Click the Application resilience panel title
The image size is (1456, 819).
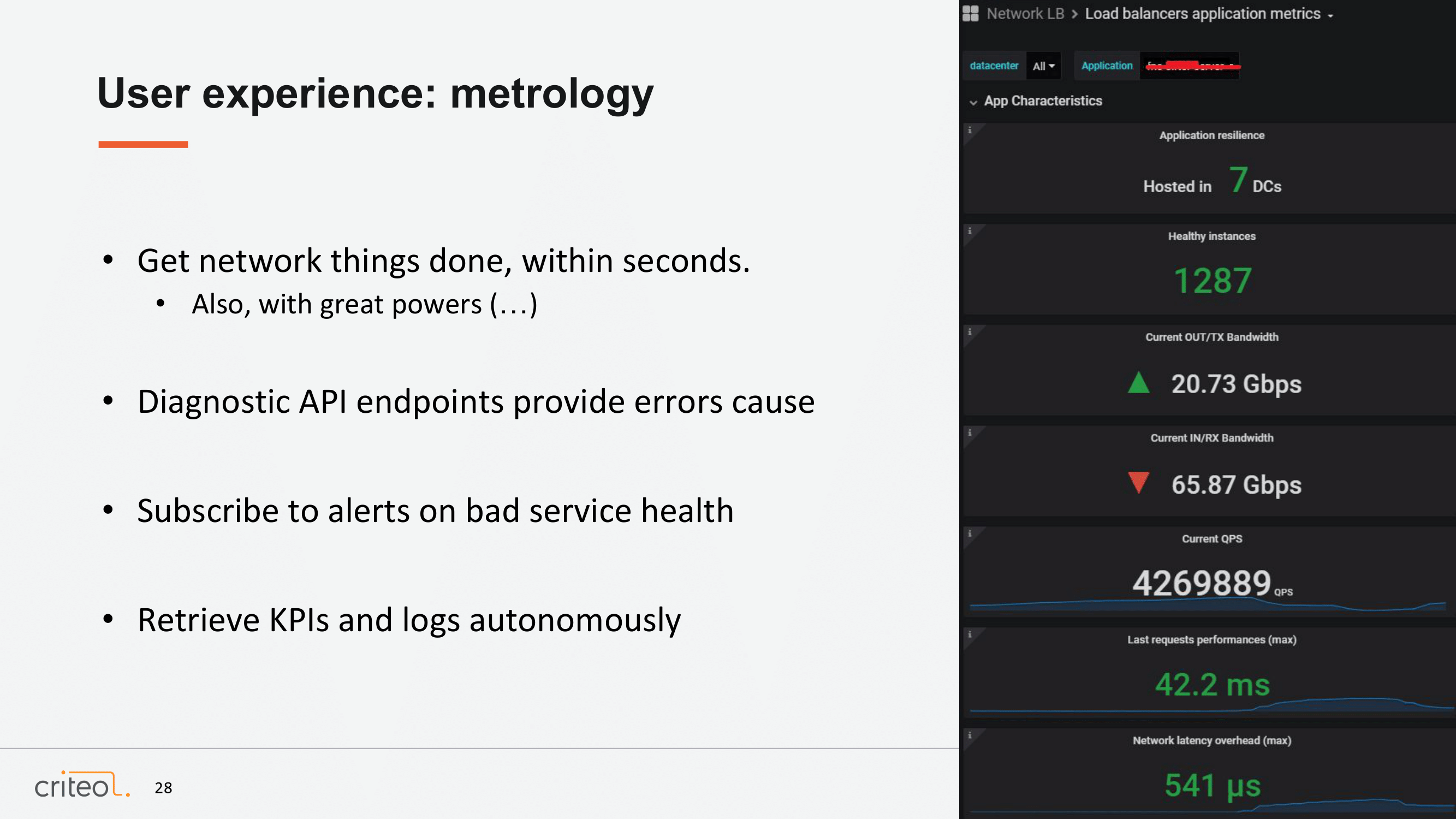point(1211,135)
